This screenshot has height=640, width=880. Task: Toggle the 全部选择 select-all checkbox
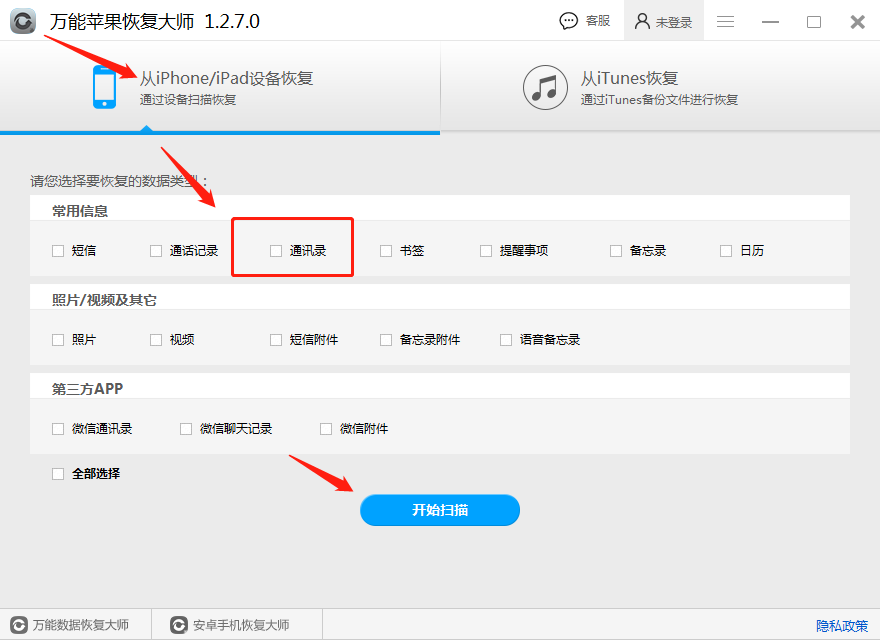[58, 474]
